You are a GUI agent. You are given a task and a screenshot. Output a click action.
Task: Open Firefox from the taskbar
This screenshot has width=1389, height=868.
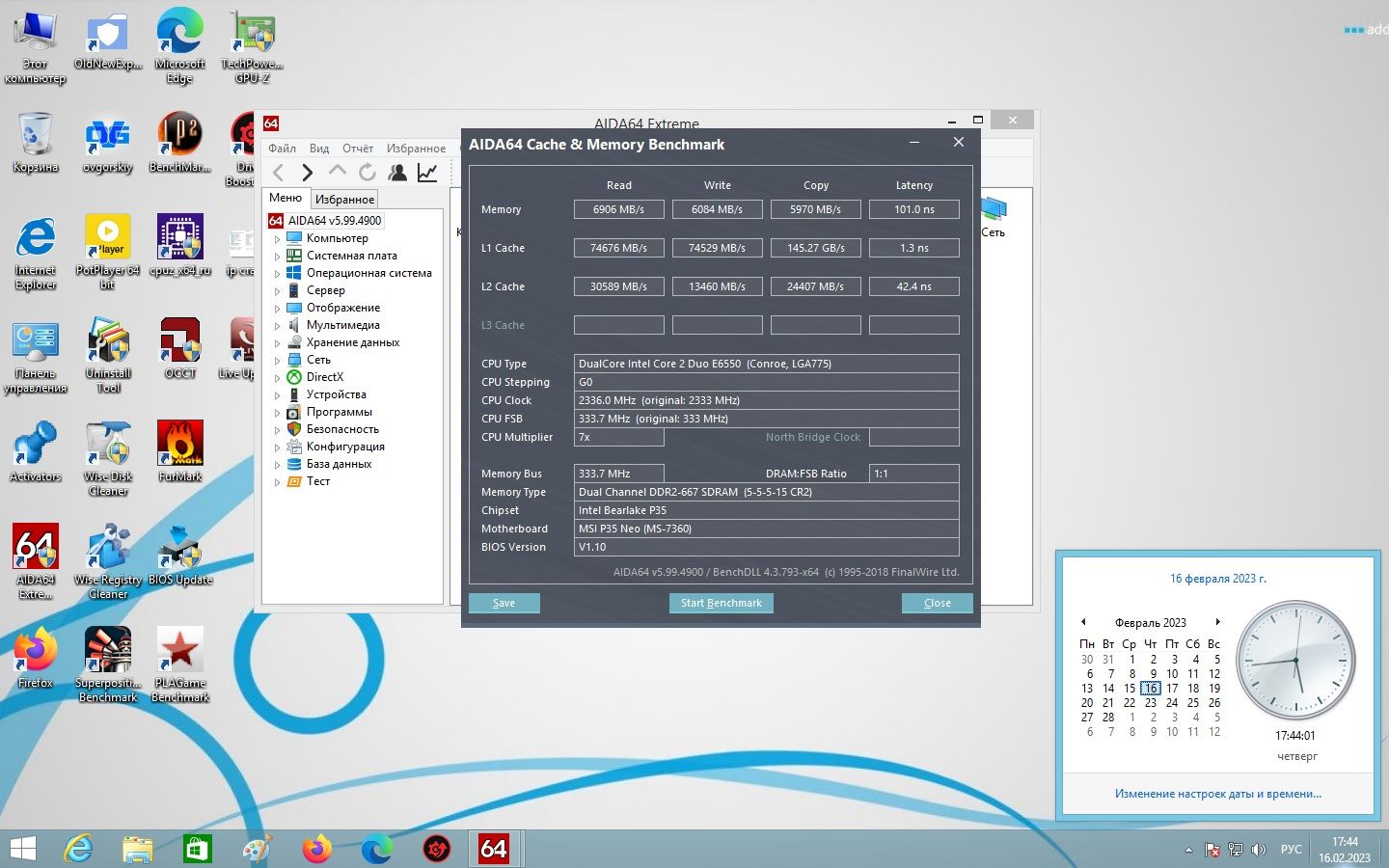tap(316, 849)
